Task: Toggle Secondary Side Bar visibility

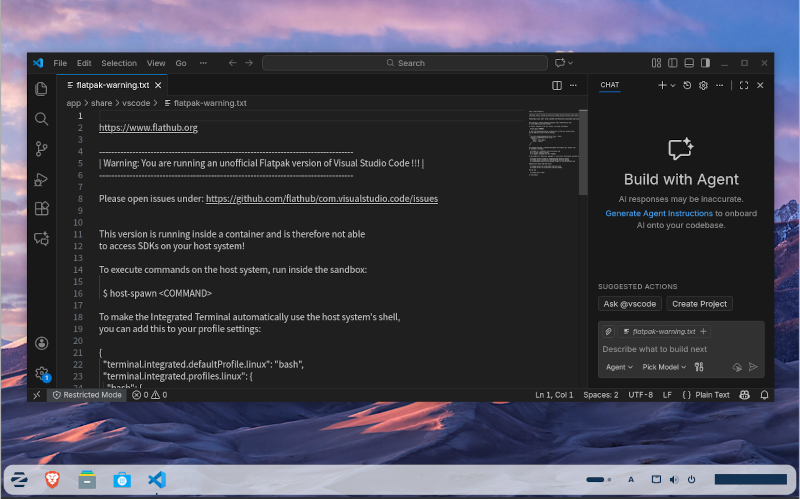Action: click(706, 63)
